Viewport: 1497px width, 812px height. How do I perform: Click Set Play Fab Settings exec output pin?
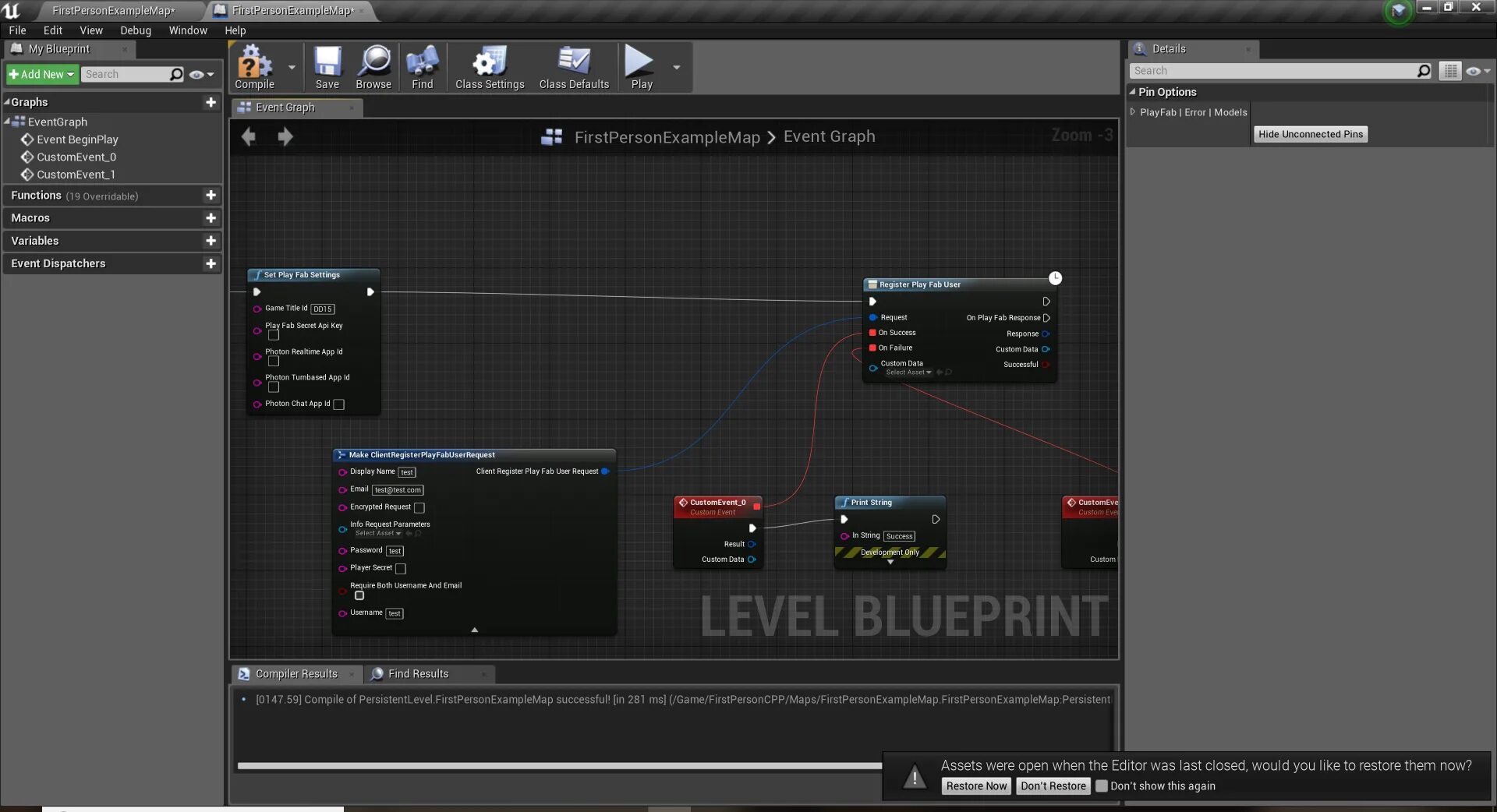pos(370,292)
